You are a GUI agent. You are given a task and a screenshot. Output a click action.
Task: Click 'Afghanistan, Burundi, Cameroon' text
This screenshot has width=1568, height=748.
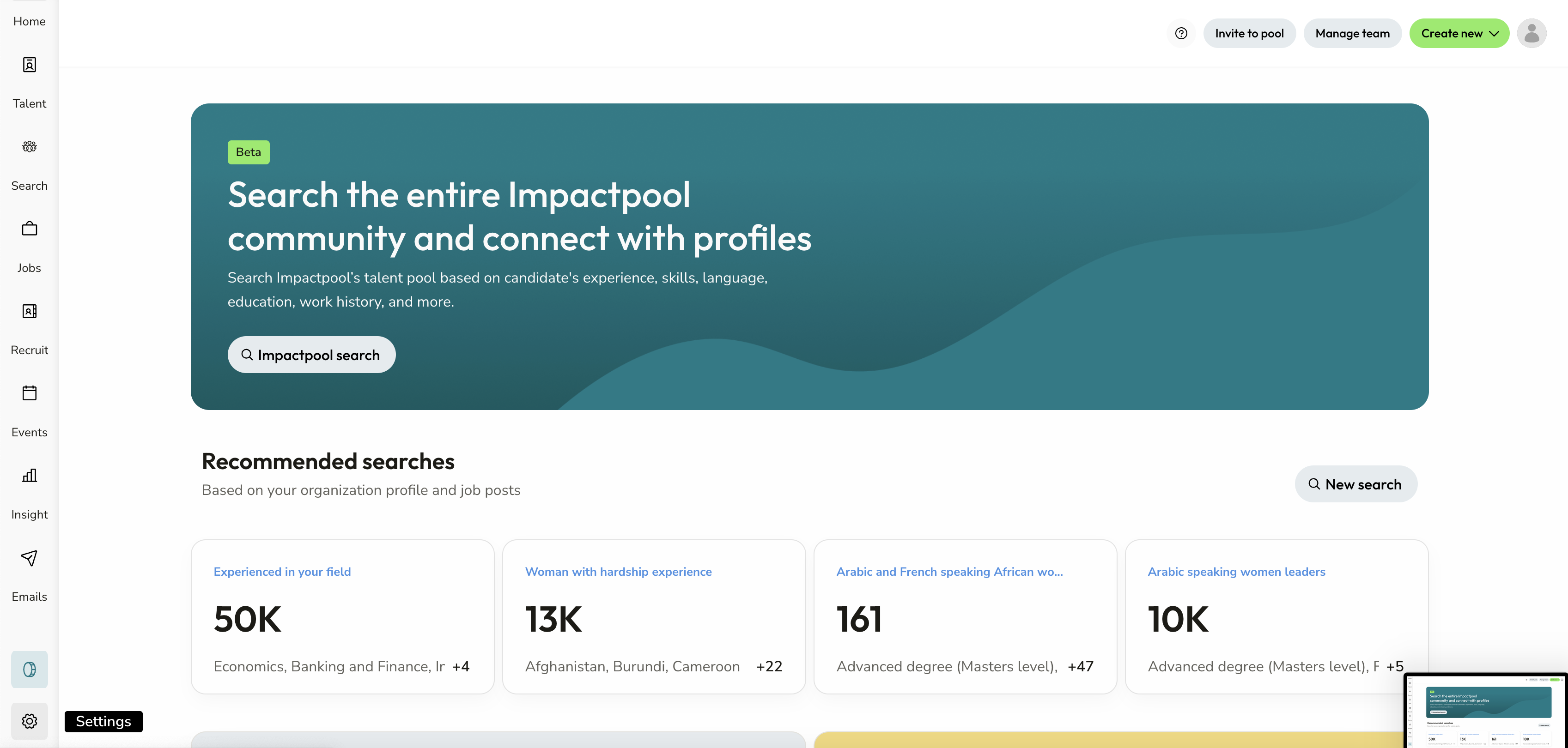[x=632, y=667]
